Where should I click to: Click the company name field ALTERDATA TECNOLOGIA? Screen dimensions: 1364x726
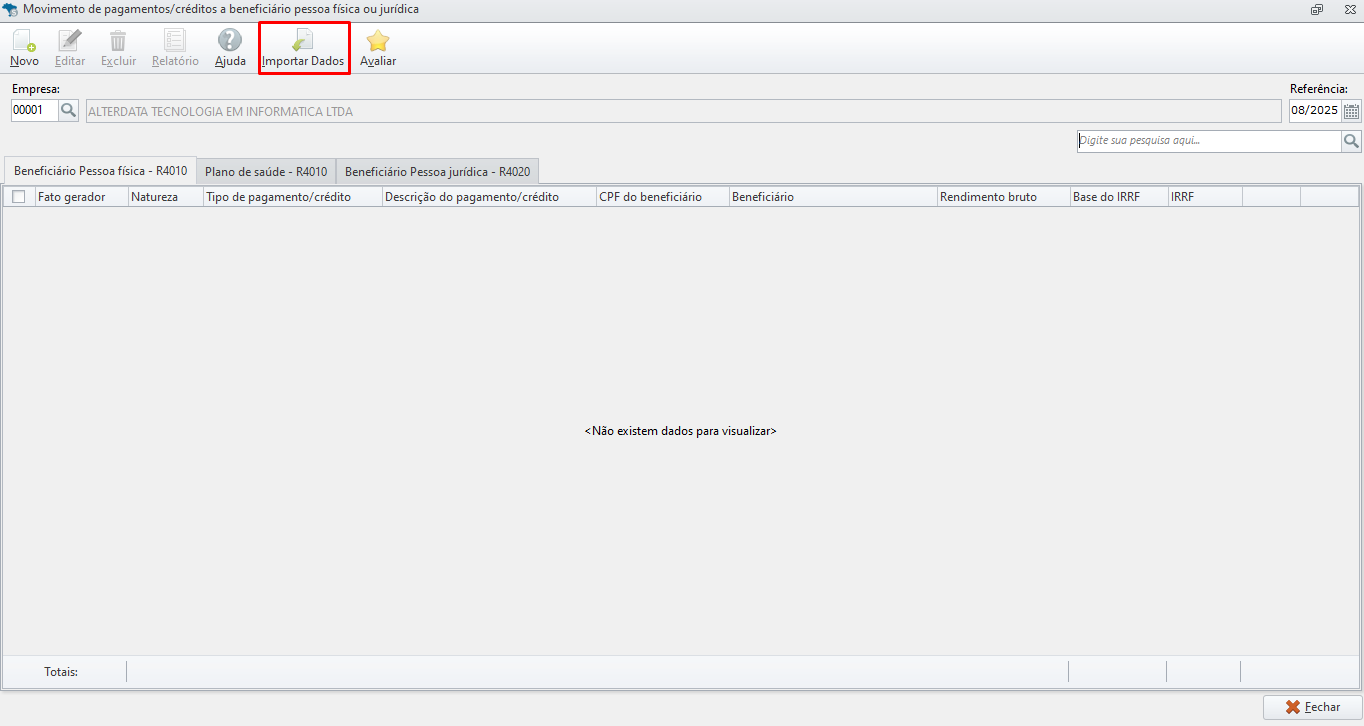tap(683, 111)
